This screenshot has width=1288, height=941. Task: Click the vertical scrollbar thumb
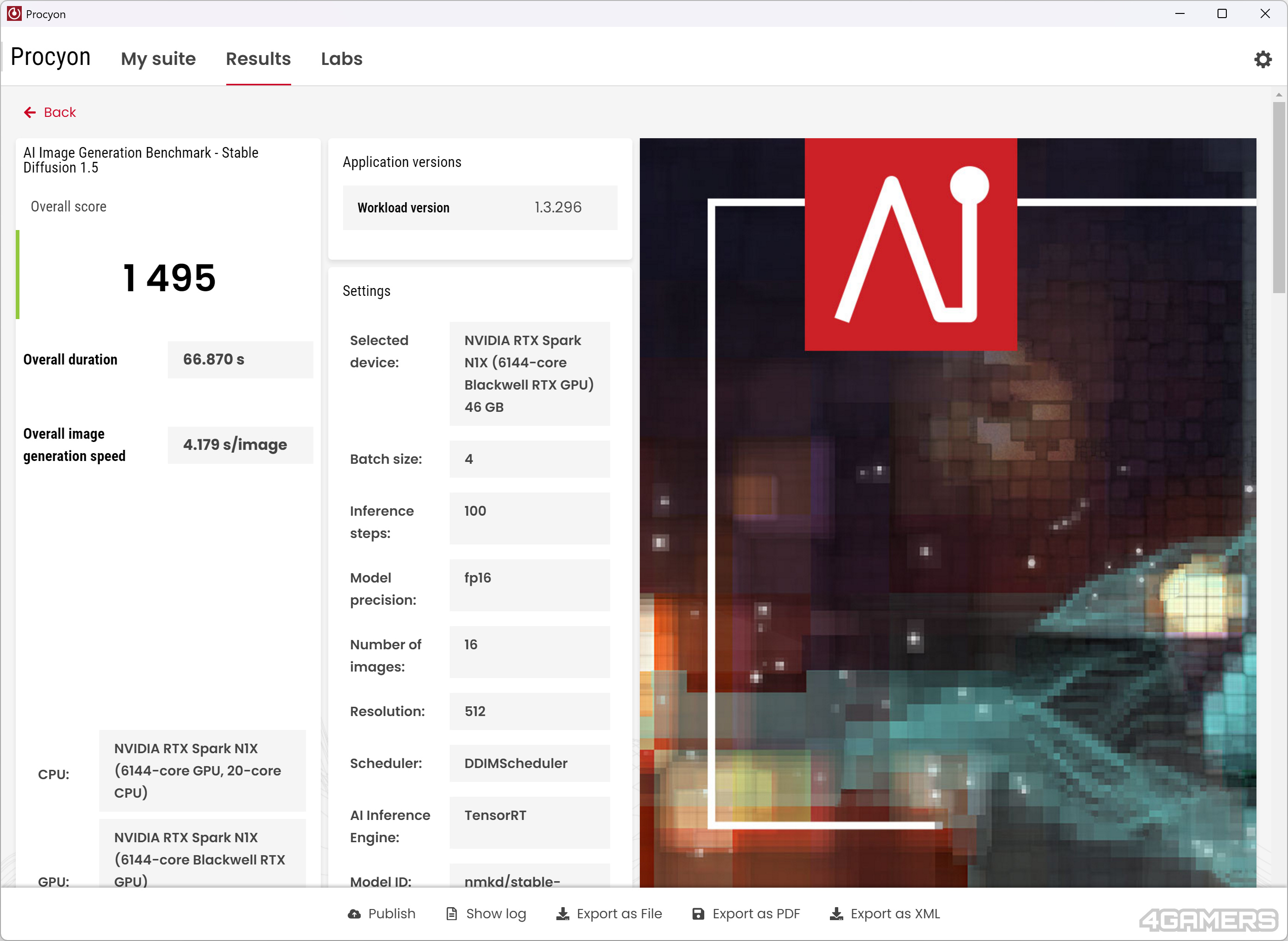click(x=1279, y=198)
